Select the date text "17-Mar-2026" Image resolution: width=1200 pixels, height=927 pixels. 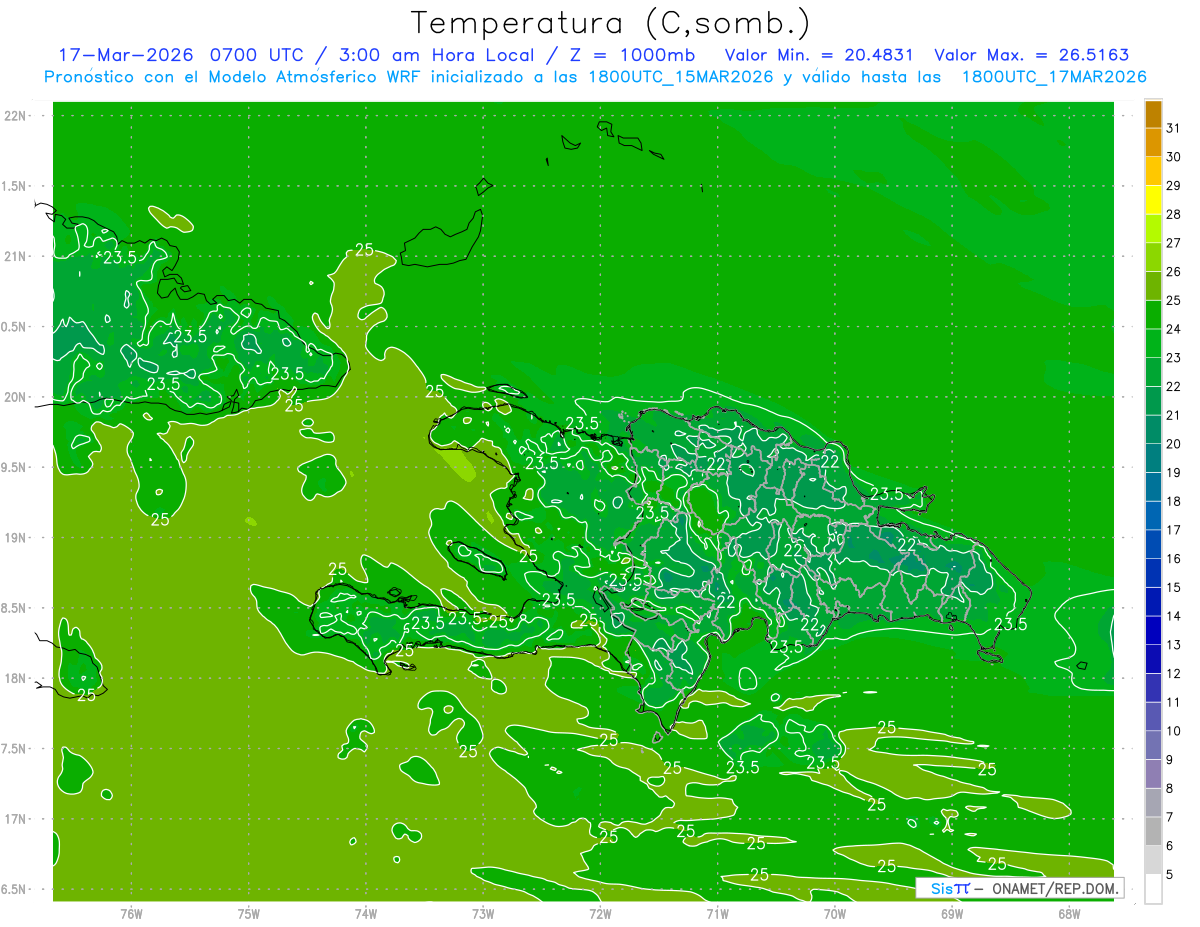pos(126,55)
